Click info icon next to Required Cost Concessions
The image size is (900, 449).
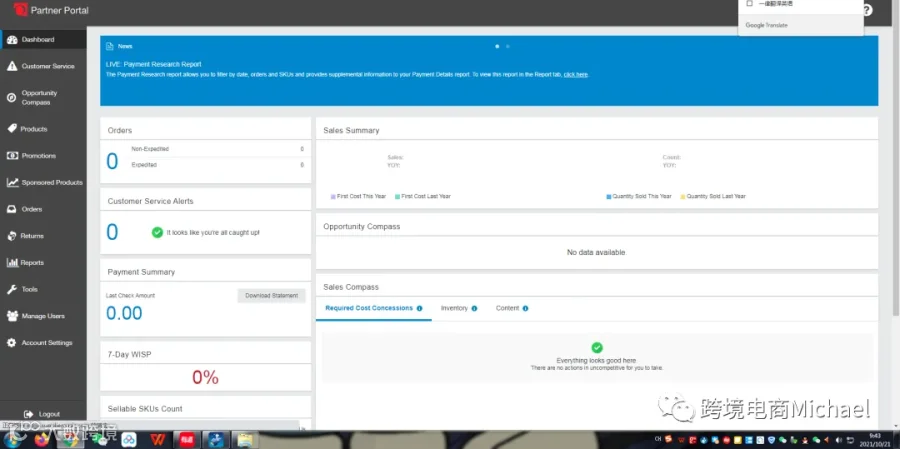coord(419,308)
